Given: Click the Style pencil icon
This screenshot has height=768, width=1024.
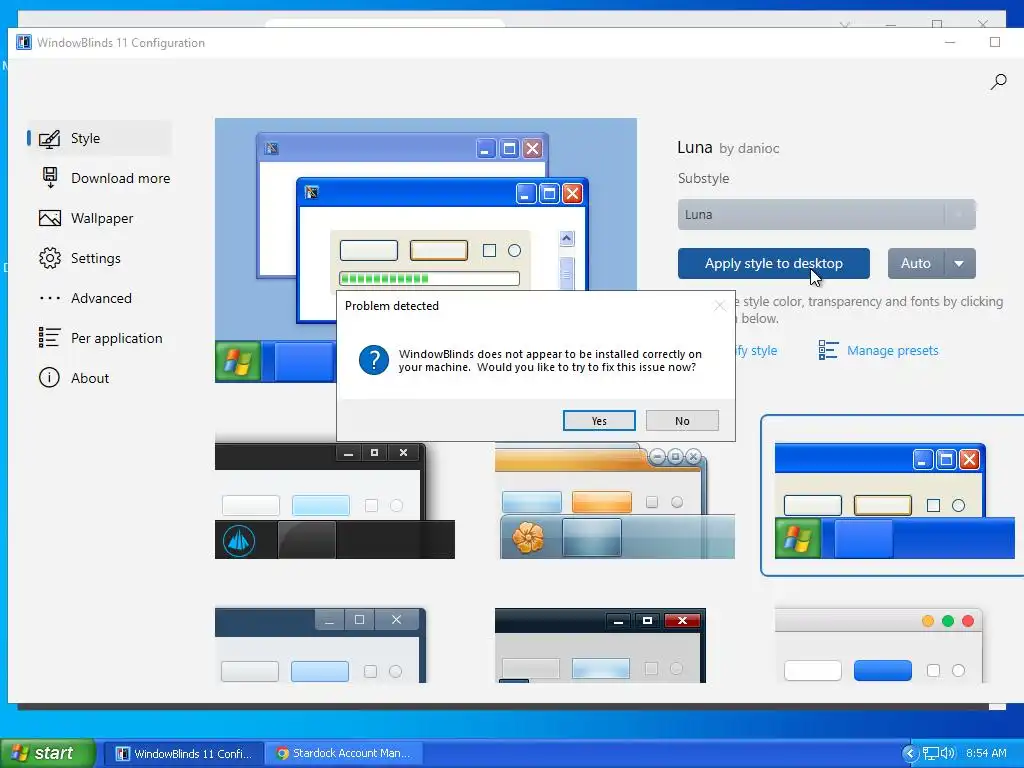Looking at the screenshot, I should pos(50,138).
